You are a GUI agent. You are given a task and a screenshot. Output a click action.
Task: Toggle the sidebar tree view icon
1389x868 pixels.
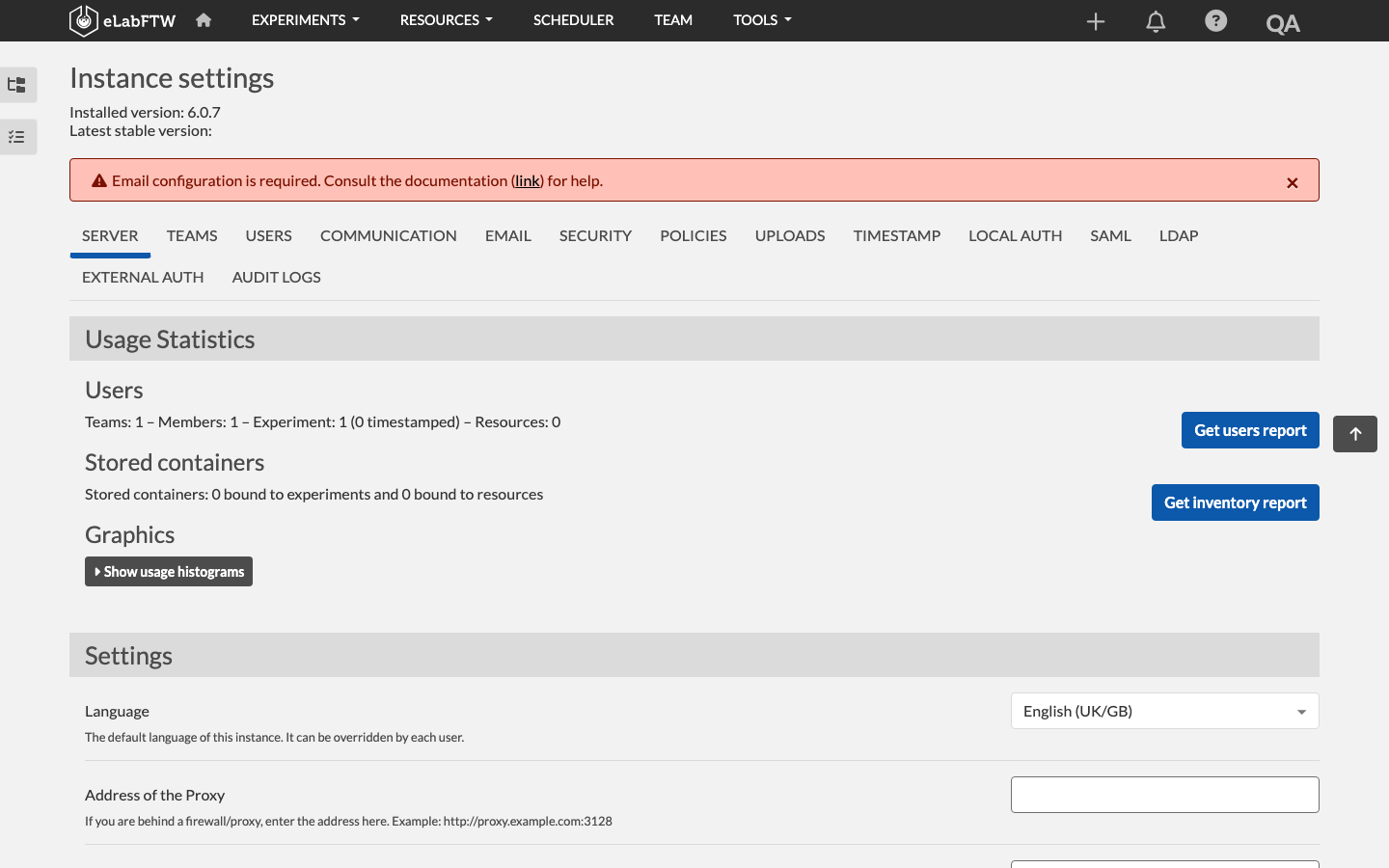pos(17,85)
